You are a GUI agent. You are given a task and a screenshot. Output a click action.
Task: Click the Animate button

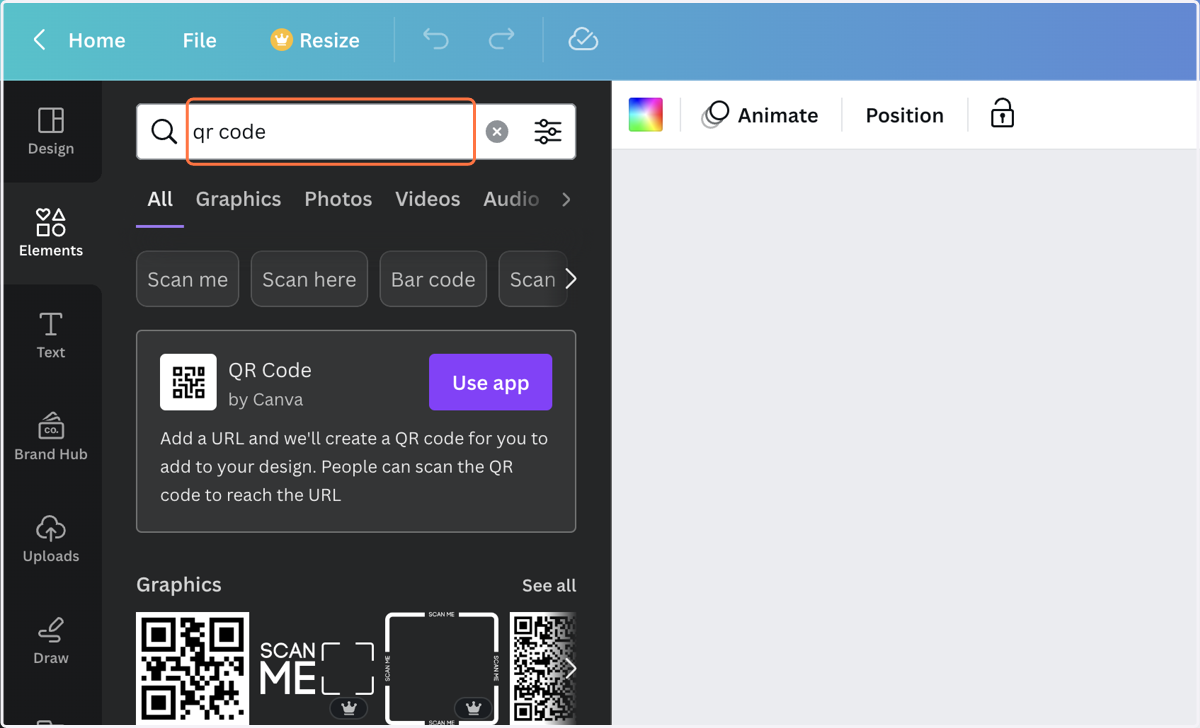[x=760, y=115]
